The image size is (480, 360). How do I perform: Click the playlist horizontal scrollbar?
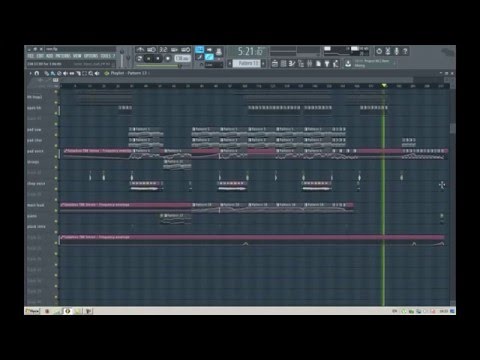(237, 80)
